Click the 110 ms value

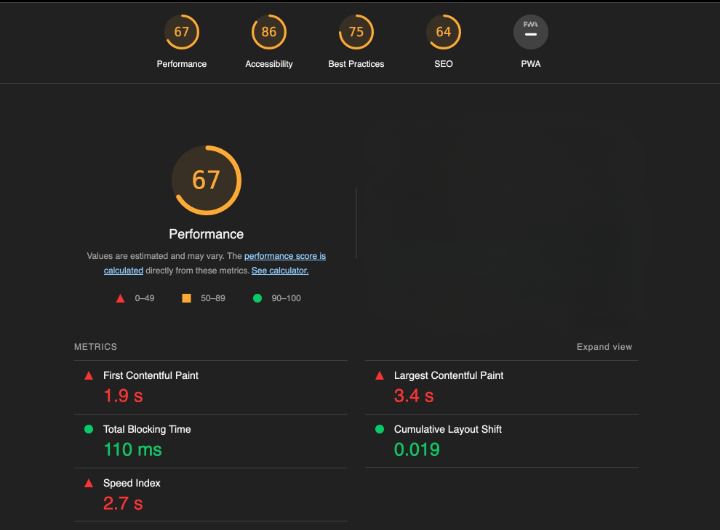pyautogui.click(x=133, y=449)
